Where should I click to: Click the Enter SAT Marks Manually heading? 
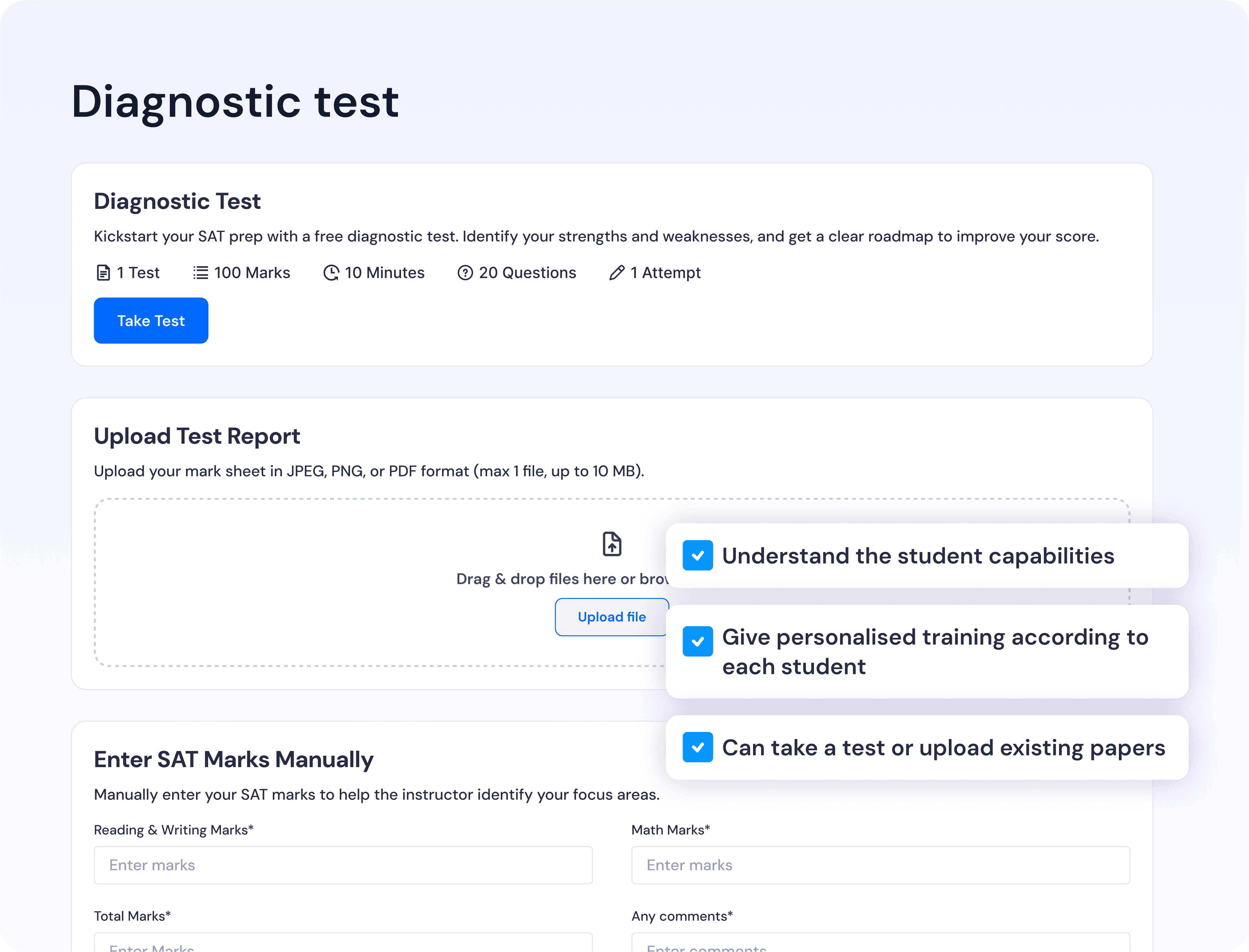(x=234, y=760)
